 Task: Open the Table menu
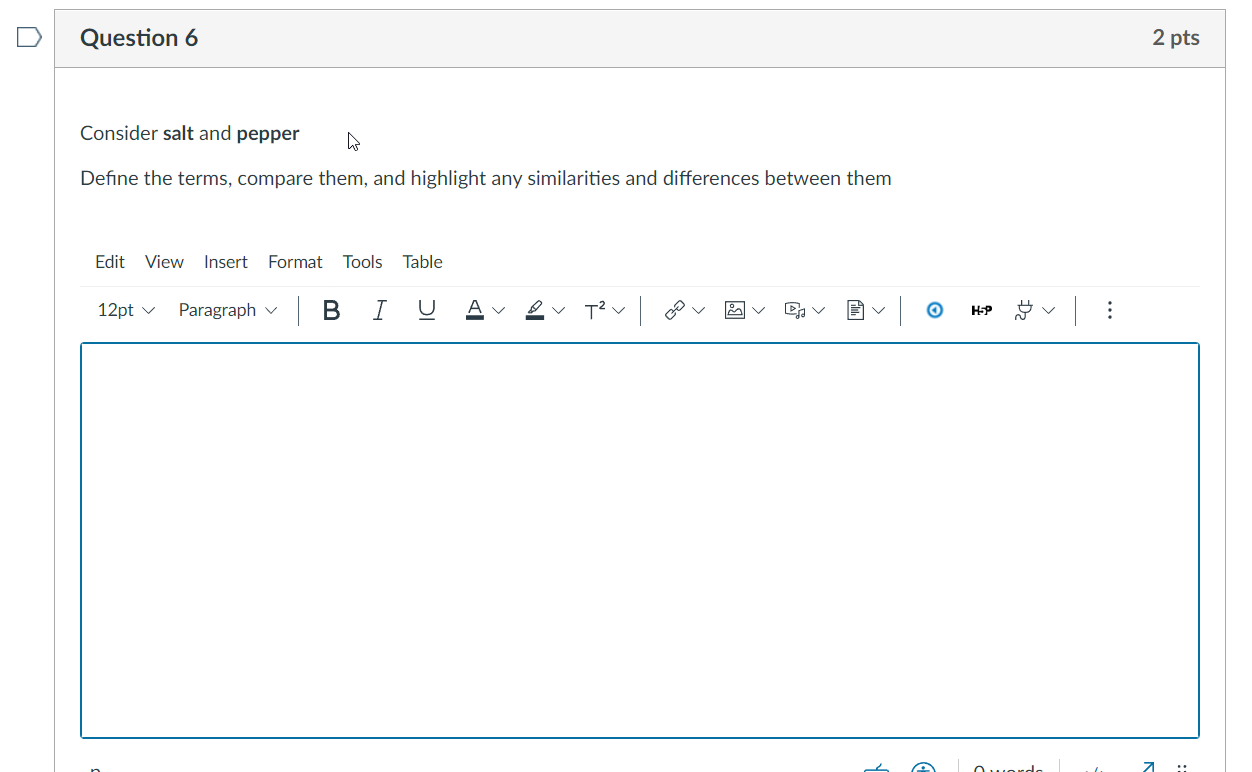pos(422,262)
